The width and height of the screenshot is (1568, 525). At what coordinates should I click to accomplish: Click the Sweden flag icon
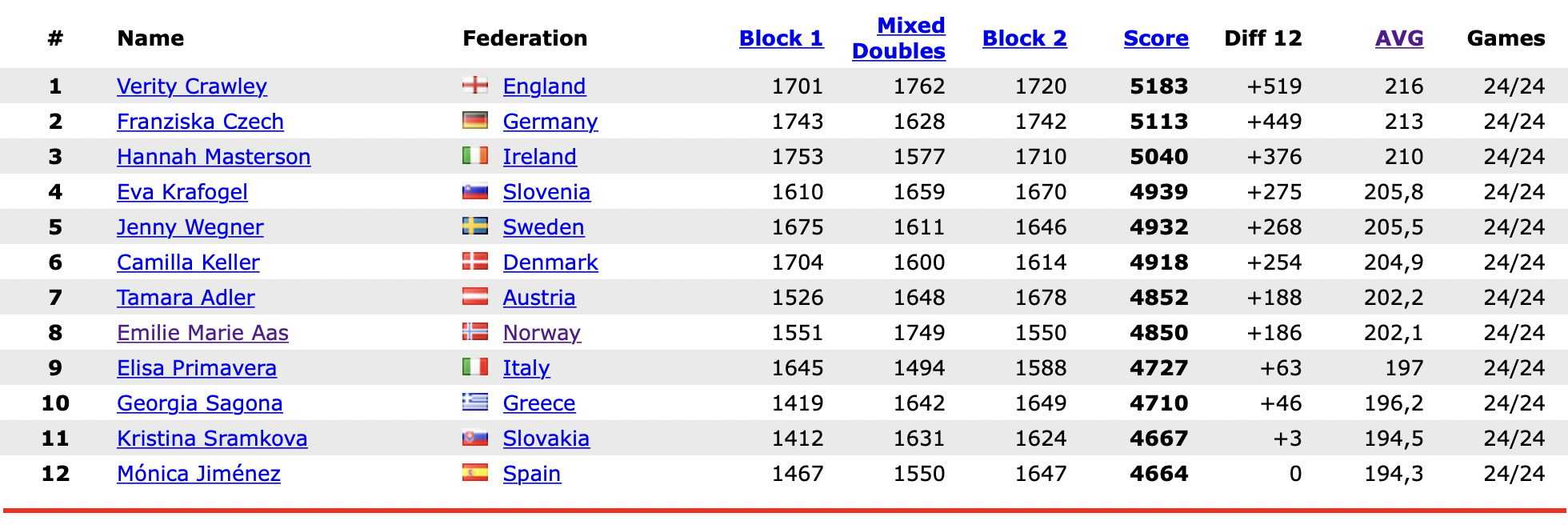[475, 226]
